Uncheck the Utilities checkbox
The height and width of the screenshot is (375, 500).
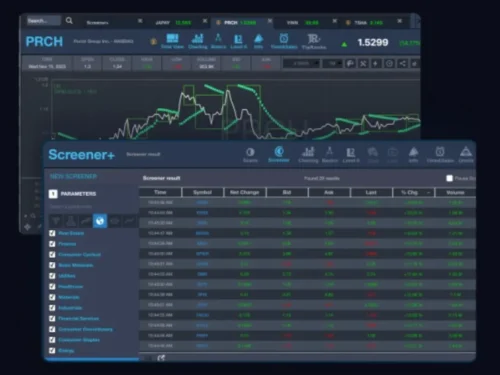(52, 276)
